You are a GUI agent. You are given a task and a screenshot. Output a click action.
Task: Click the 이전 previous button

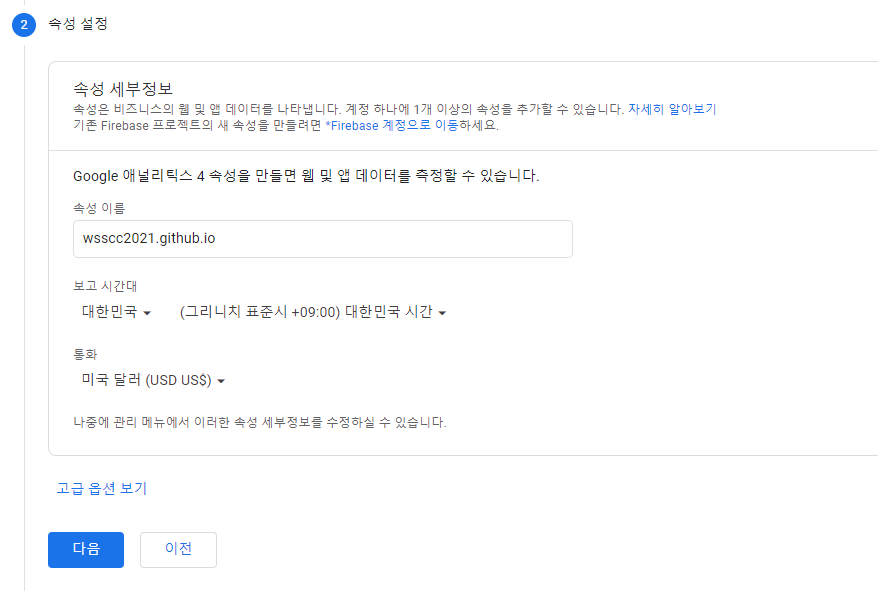point(178,549)
